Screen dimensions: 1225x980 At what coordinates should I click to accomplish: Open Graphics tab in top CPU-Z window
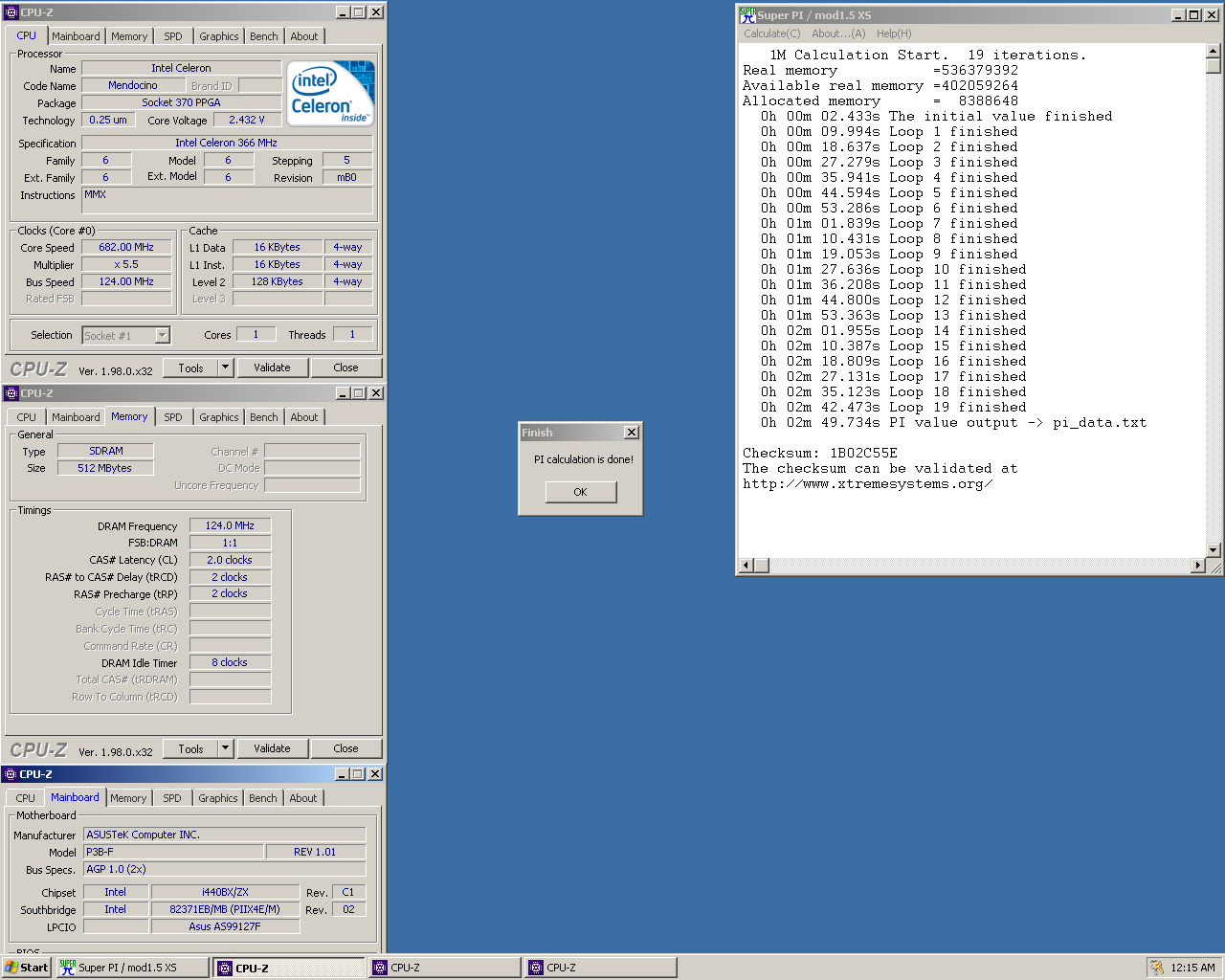click(x=219, y=36)
